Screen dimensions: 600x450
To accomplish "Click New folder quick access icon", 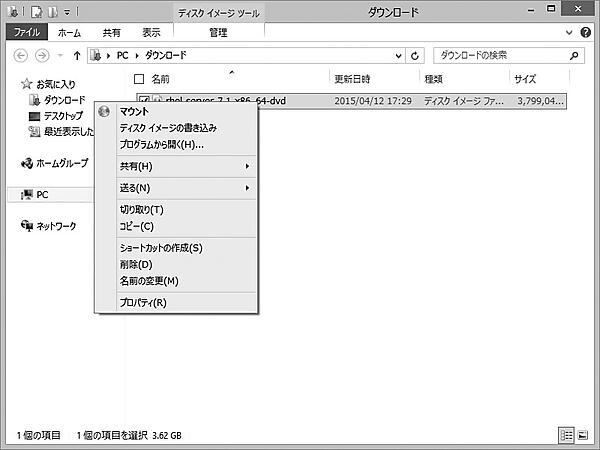I will (53, 12).
